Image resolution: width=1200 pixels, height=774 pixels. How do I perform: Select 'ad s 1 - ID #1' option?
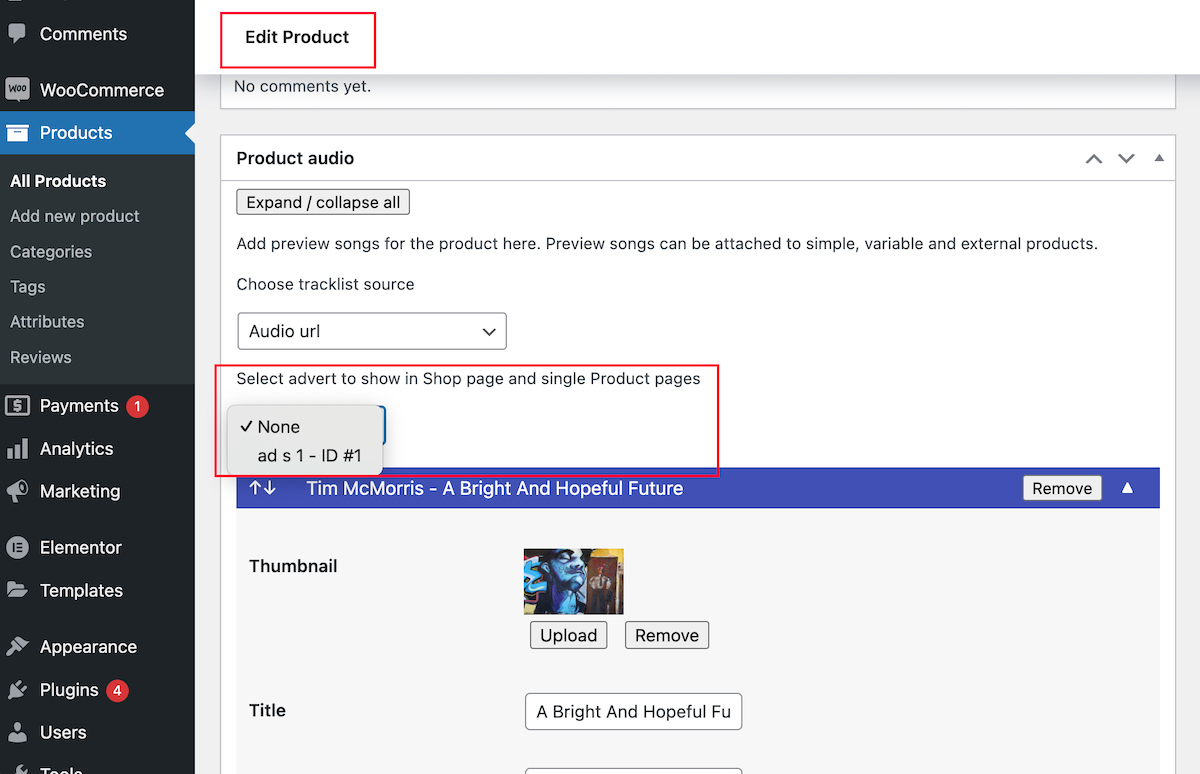tap(309, 456)
